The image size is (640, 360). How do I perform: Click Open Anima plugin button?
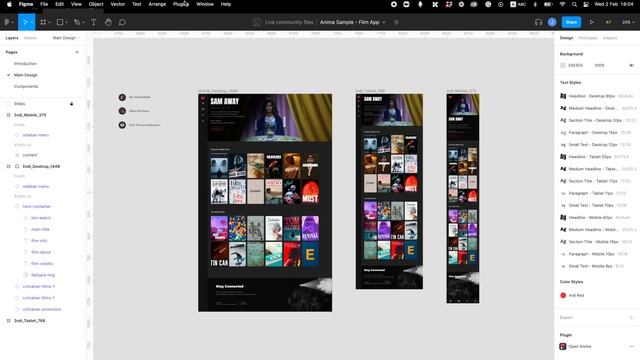[580, 346]
